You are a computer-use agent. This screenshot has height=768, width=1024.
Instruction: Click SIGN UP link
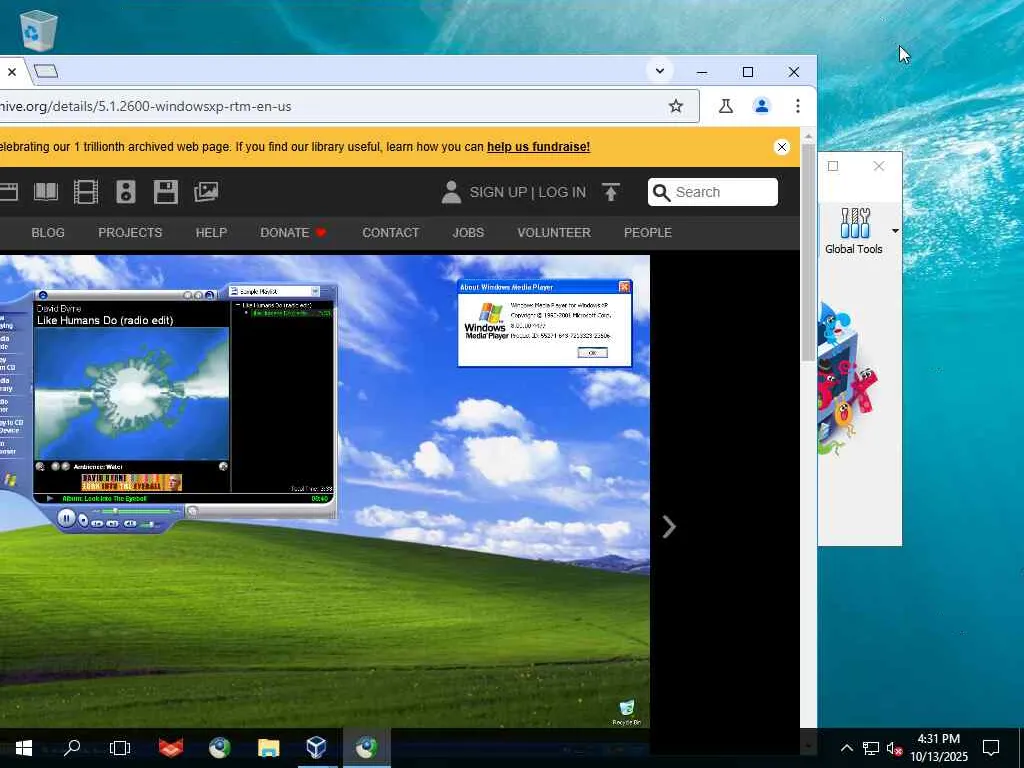coord(498,192)
